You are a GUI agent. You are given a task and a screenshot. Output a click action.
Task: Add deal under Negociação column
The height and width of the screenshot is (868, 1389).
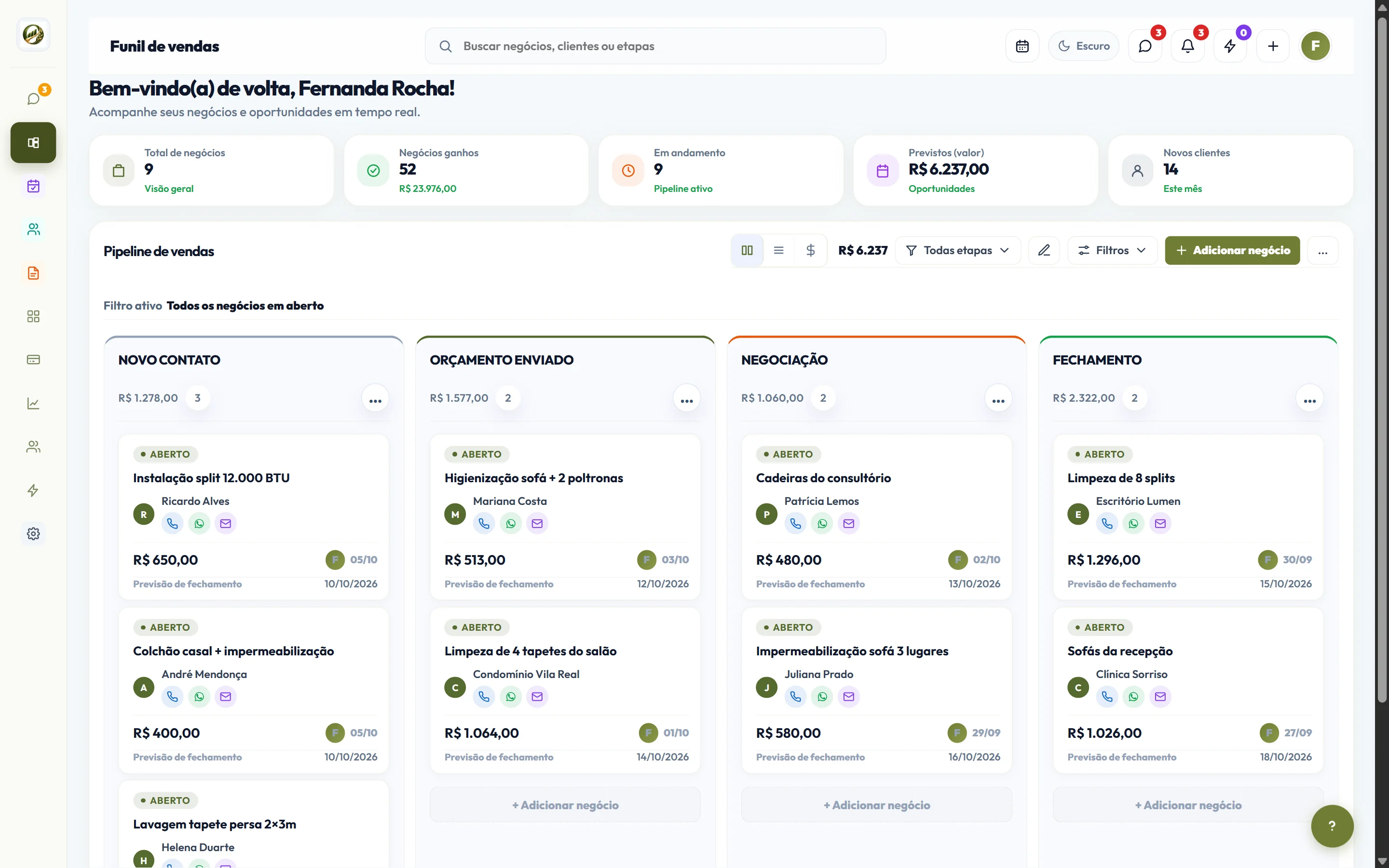(876, 805)
